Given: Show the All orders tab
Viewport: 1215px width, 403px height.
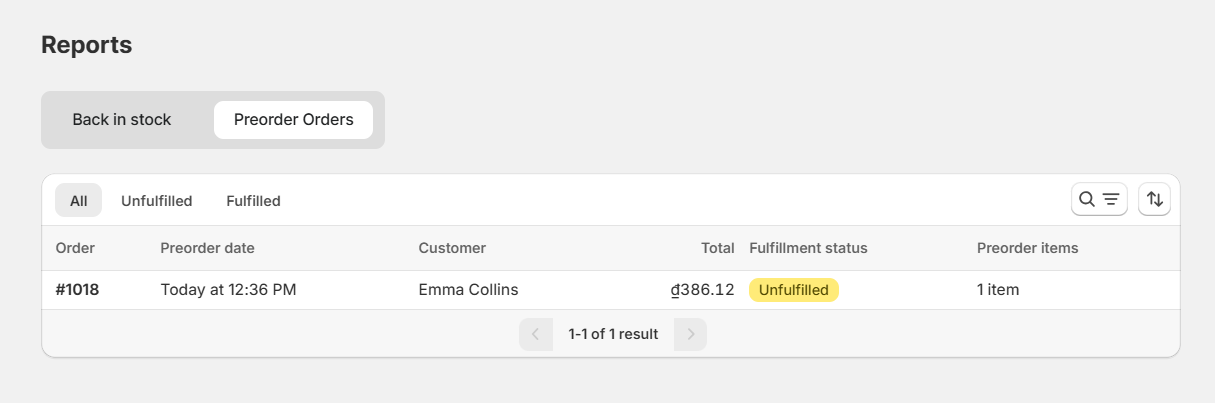Looking at the screenshot, I should tap(78, 200).
